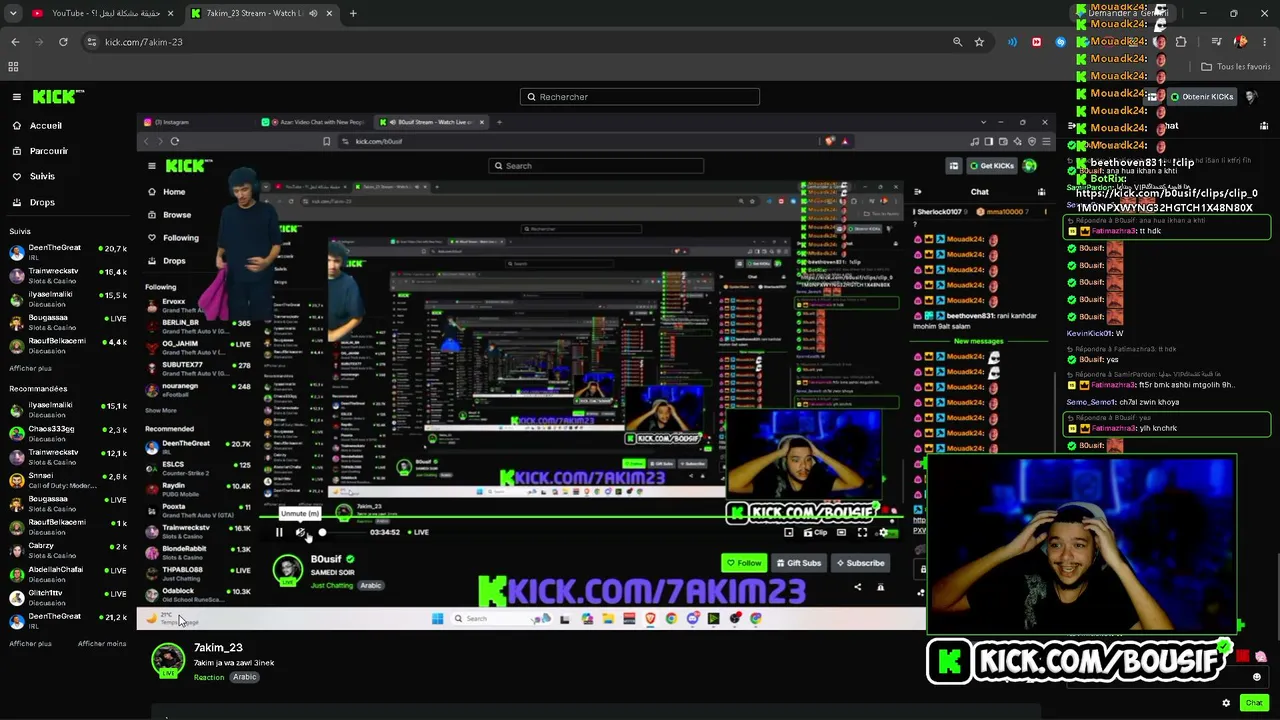Click the green Chat send button

(1254, 703)
